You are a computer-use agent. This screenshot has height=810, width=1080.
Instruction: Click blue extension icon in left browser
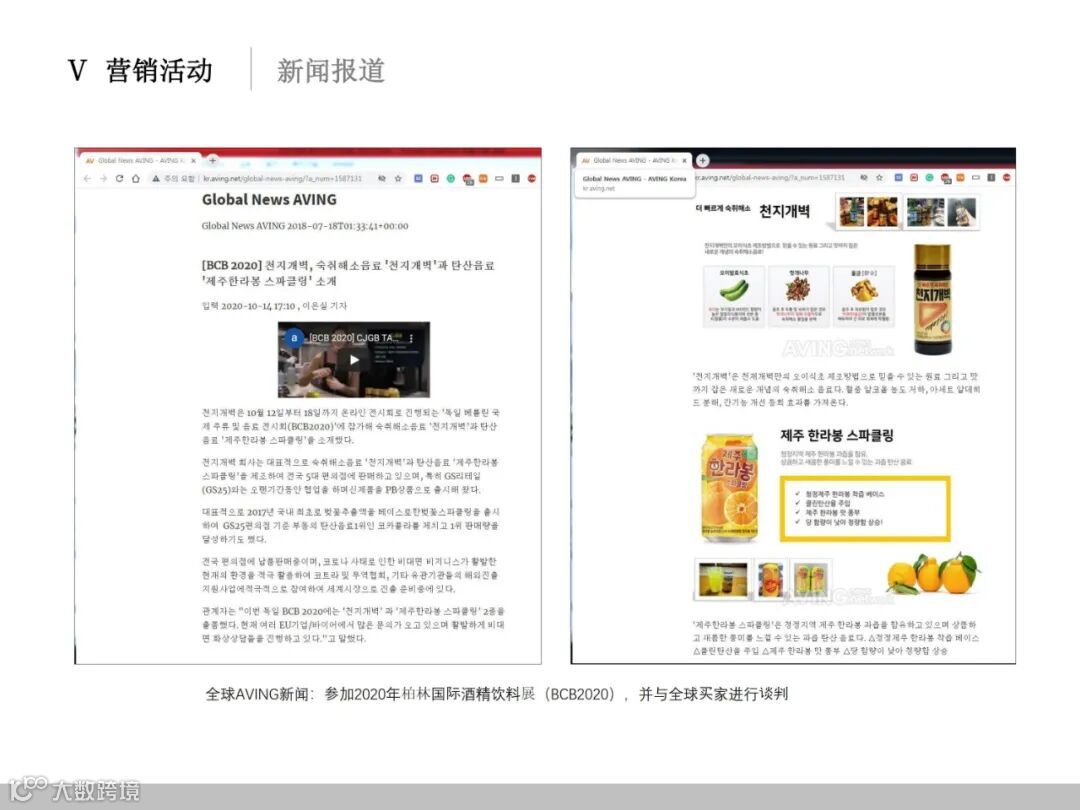pyautogui.click(x=418, y=178)
